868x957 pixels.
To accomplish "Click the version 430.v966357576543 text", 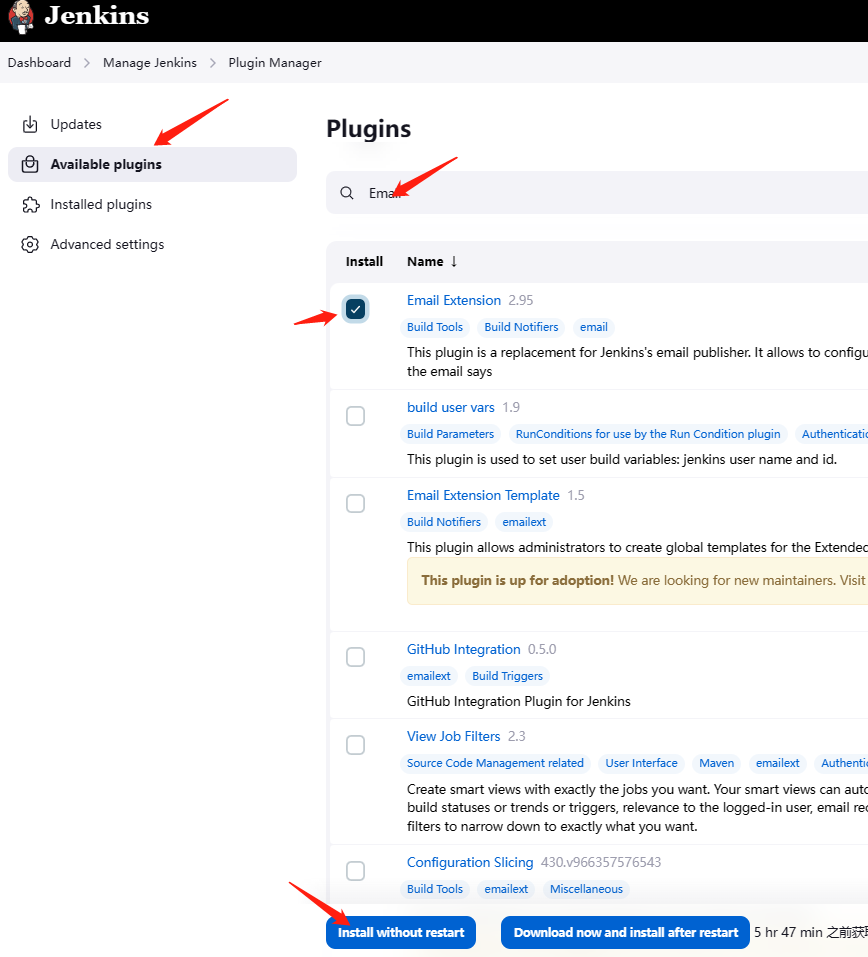I will (x=601, y=862).
